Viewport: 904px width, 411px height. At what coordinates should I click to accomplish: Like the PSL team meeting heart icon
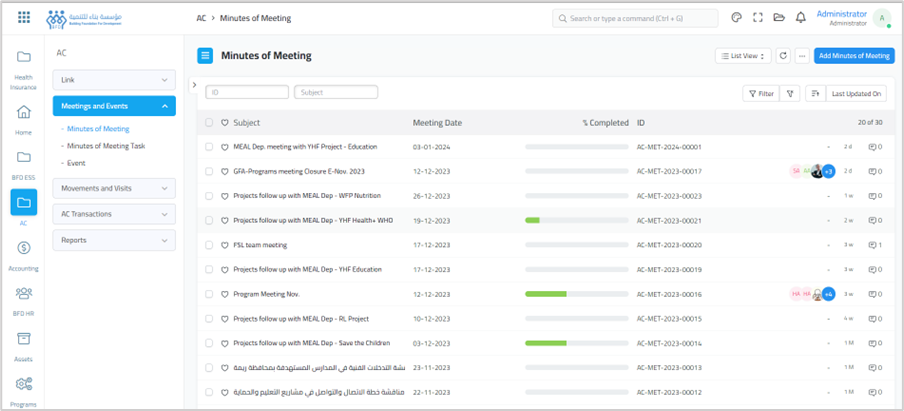tap(225, 245)
